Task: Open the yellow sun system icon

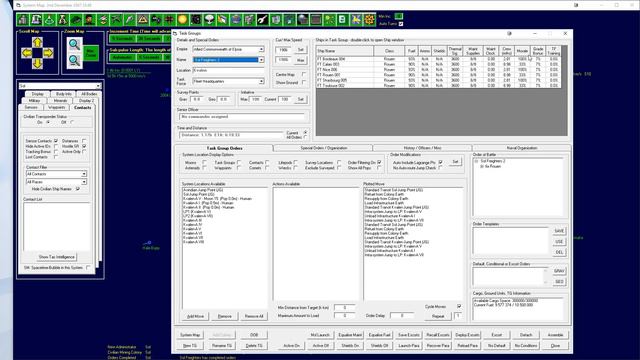Action: (182, 19)
